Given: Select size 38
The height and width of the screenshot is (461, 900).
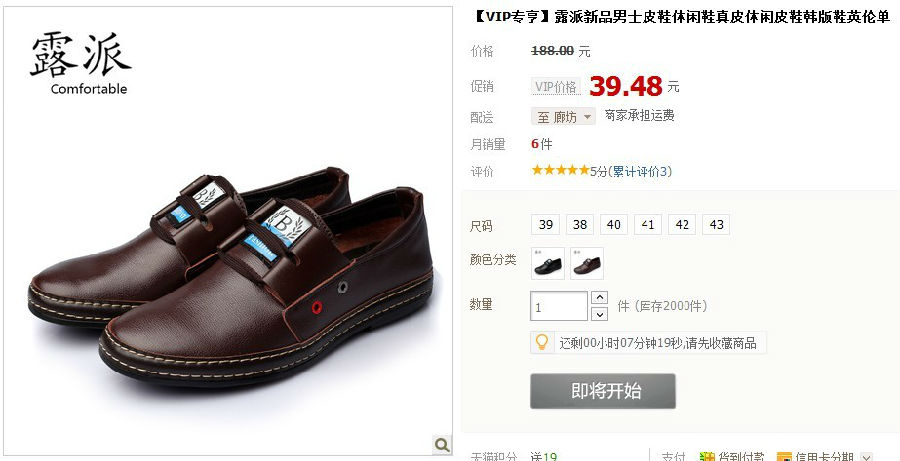Looking at the screenshot, I should point(580,224).
